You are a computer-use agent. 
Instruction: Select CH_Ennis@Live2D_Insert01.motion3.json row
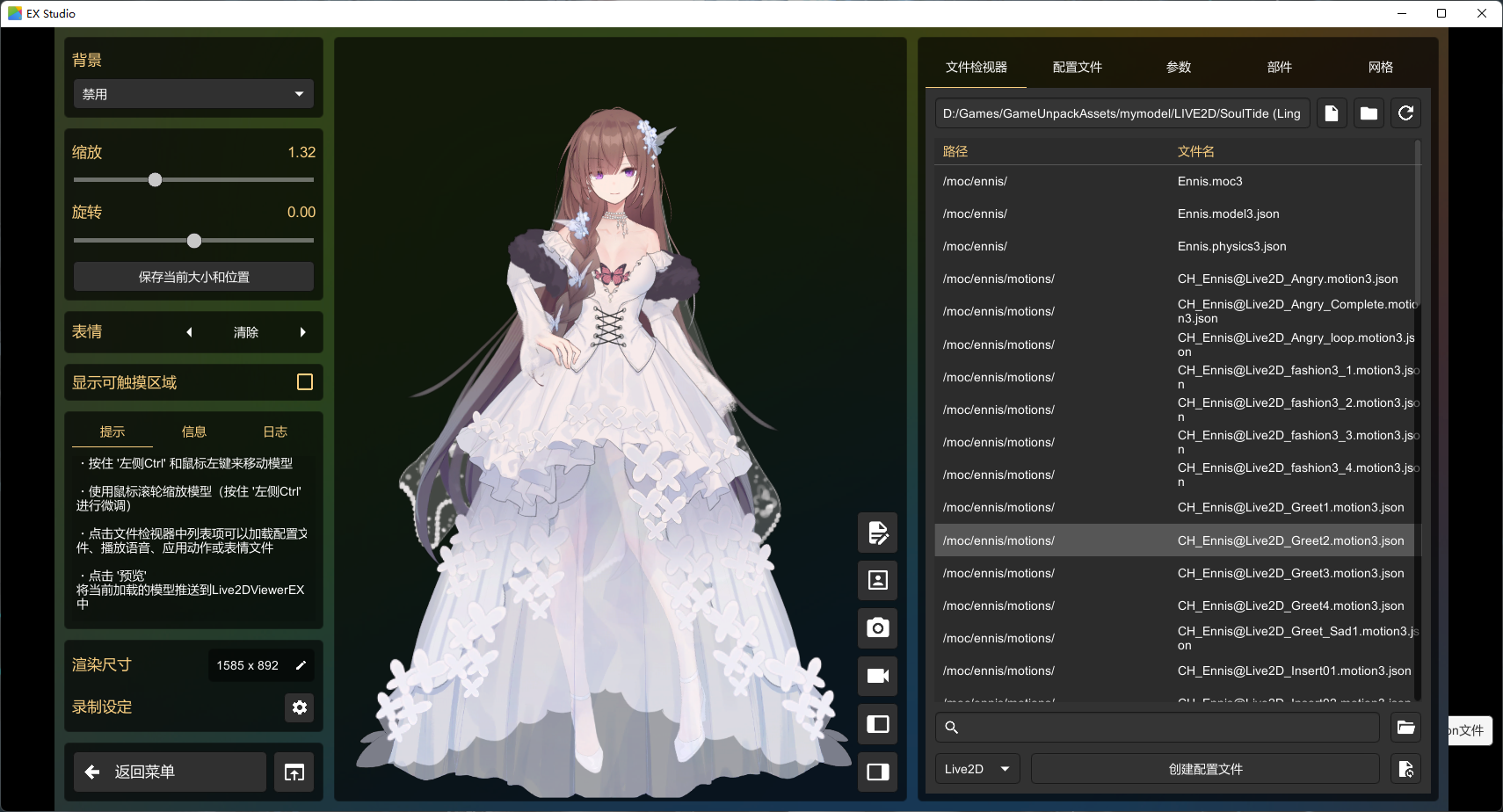click(x=1175, y=671)
